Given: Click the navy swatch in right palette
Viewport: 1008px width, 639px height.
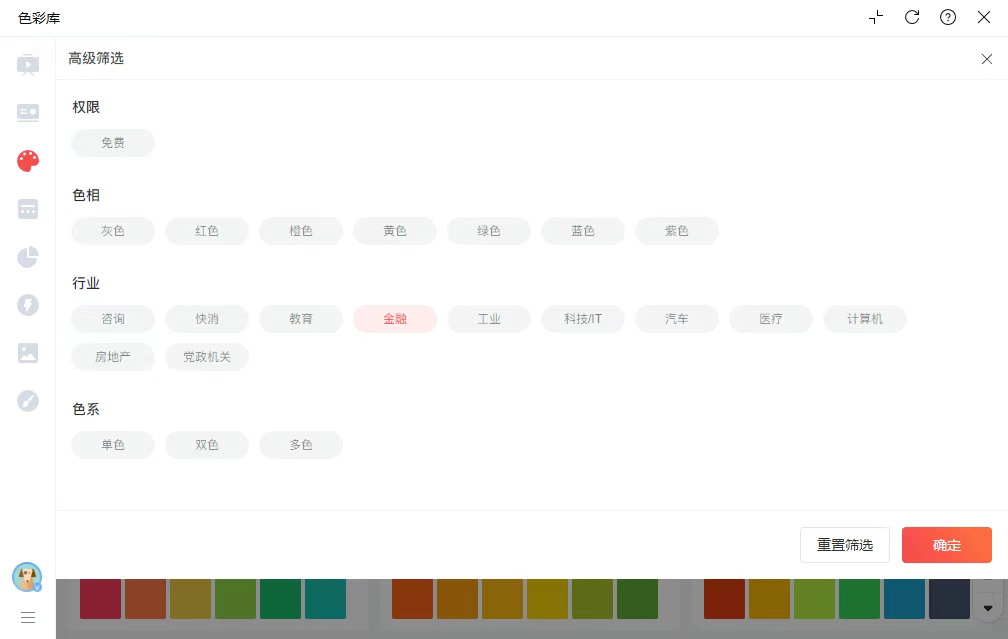Looking at the screenshot, I should pos(950,599).
